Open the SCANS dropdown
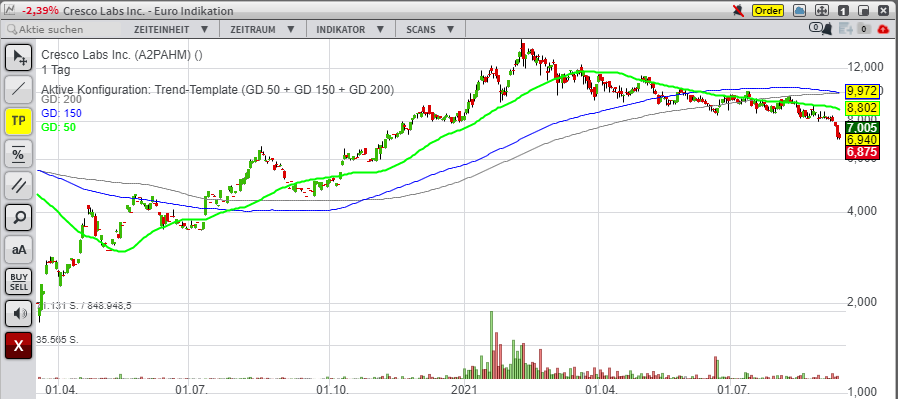 [430, 29]
